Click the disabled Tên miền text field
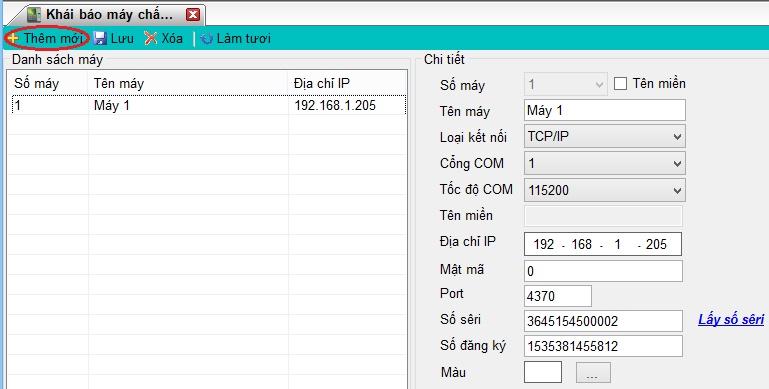769x389 pixels. coord(603,216)
